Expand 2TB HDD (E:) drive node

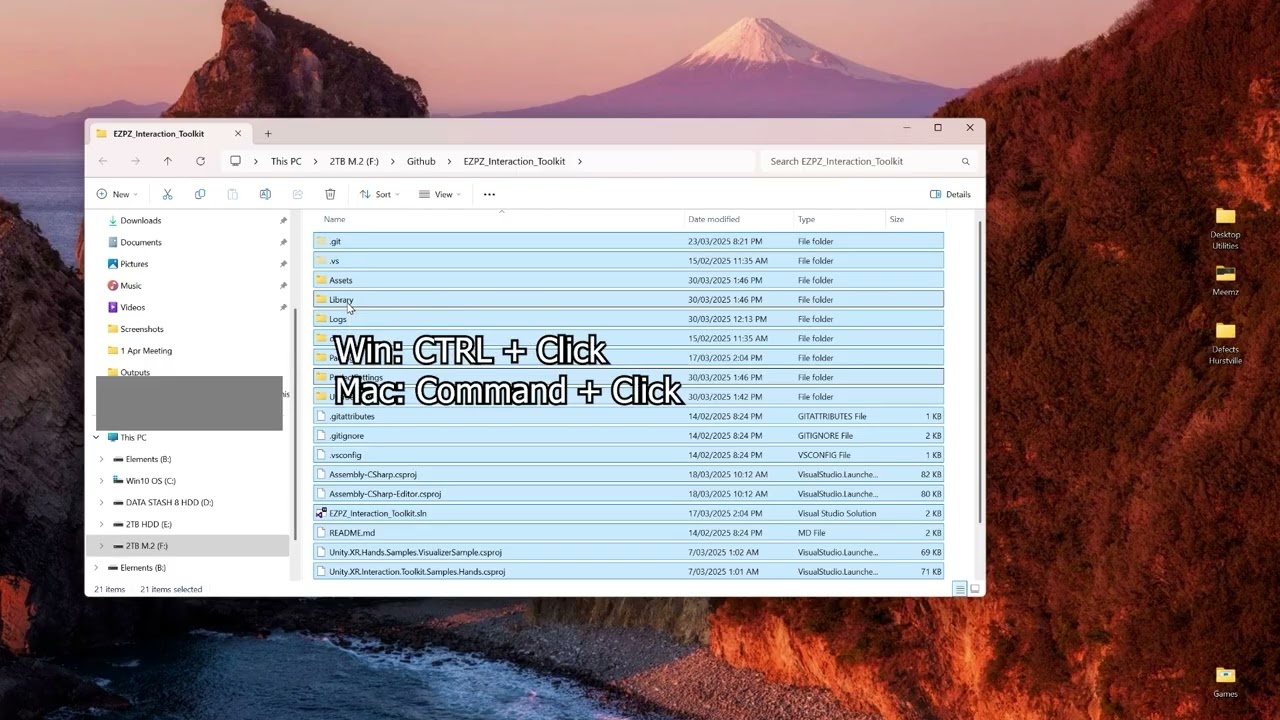[101, 524]
